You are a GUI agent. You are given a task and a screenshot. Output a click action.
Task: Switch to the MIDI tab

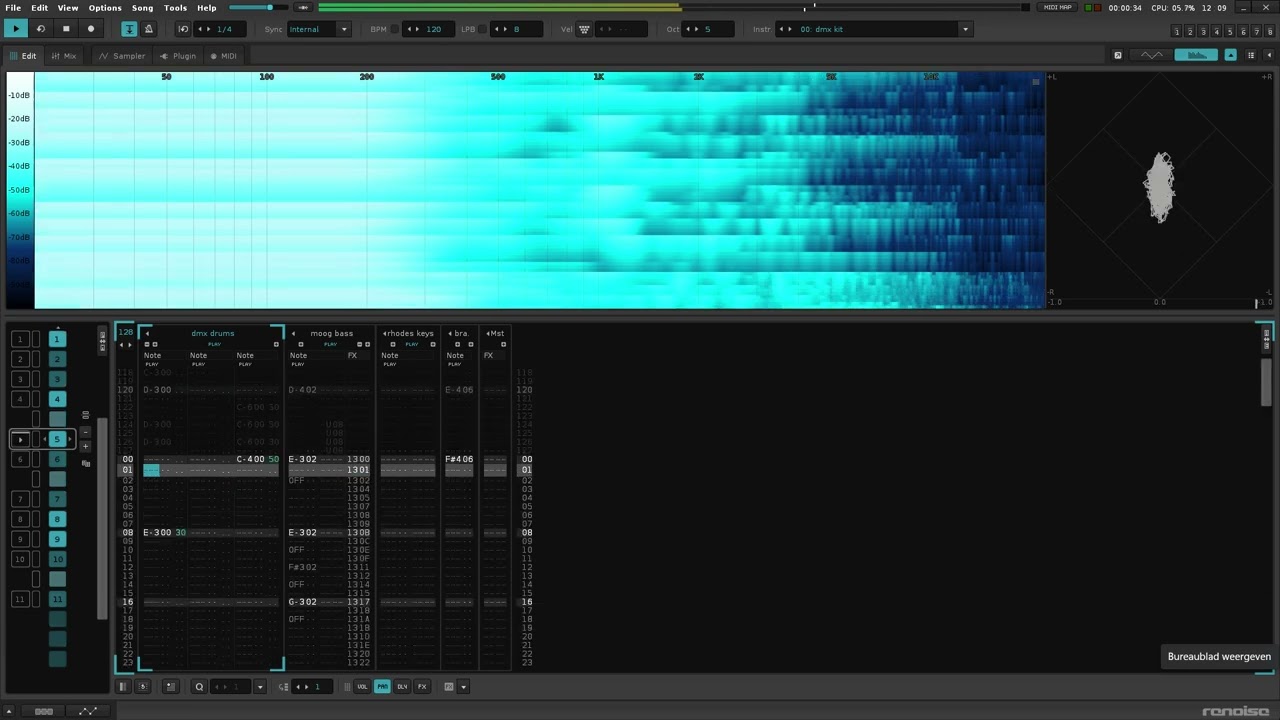[x=224, y=56]
